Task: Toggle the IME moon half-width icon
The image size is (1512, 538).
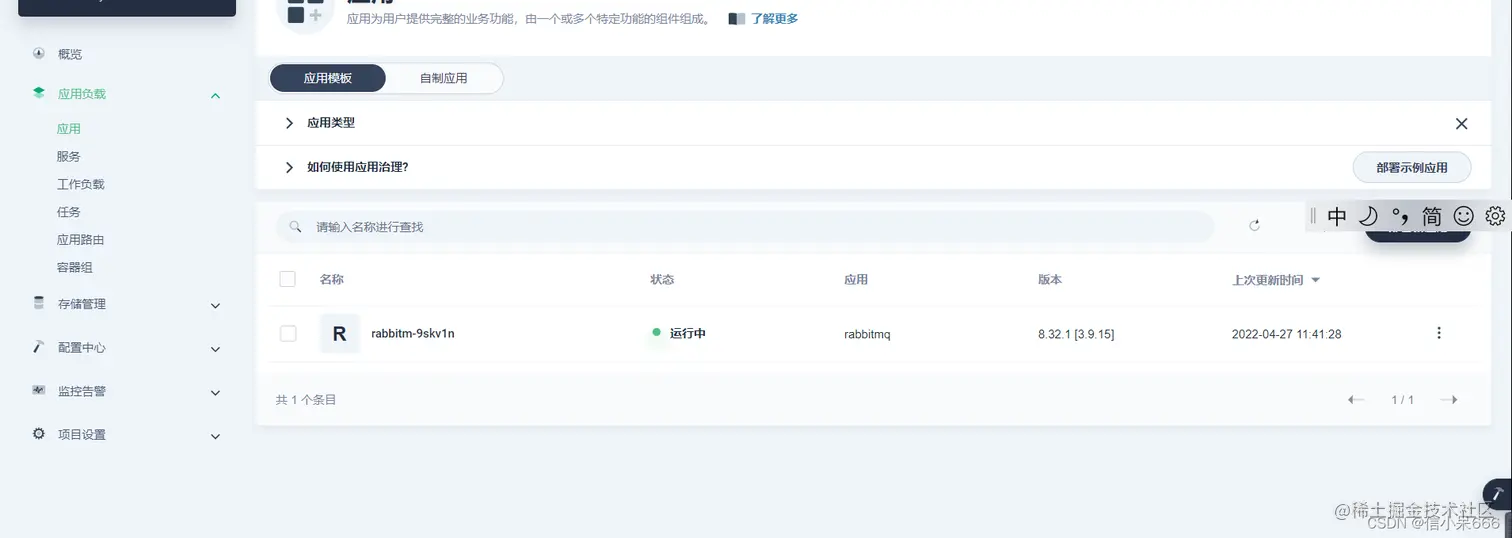Action: pos(1369,216)
